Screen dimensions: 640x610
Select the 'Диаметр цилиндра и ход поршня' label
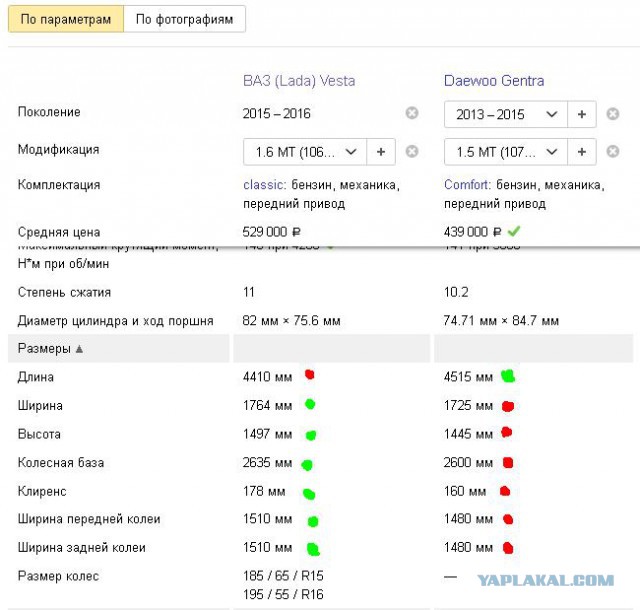click(x=116, y=321)
